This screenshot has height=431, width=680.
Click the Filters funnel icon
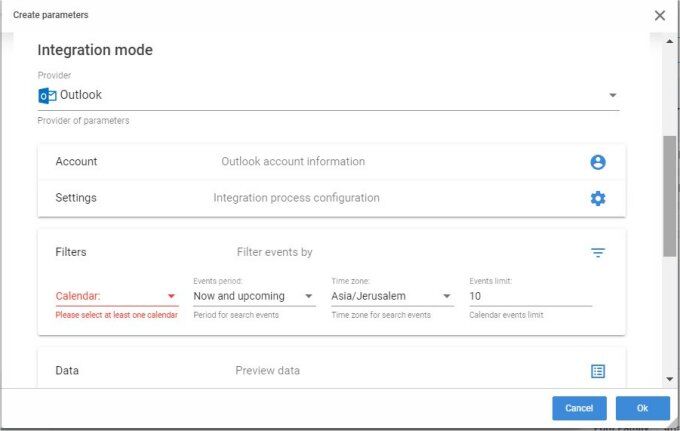click(597, 253)
